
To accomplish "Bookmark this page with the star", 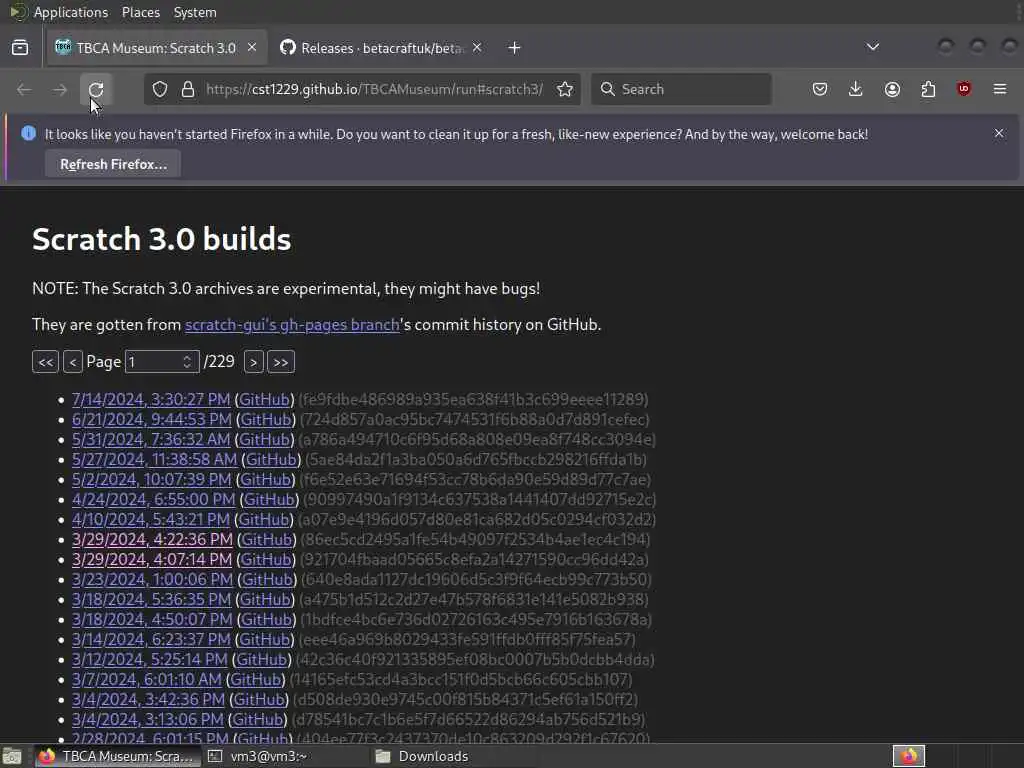I will point(565,89).
